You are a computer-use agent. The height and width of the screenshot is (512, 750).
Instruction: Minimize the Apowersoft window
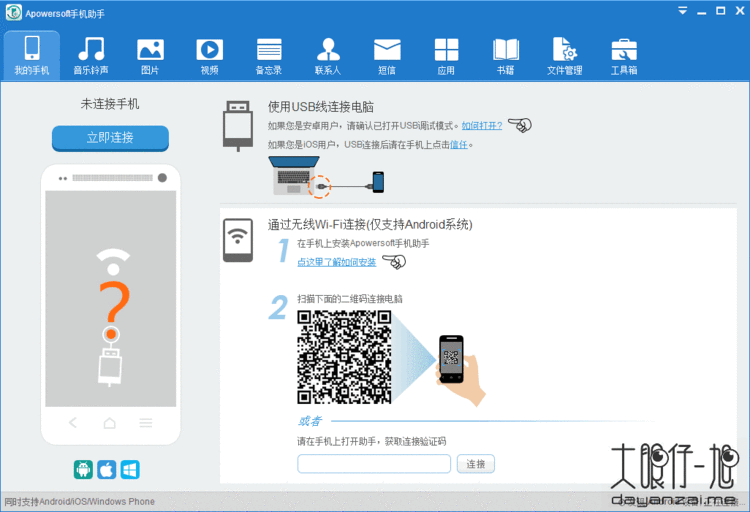click(702, 12)
